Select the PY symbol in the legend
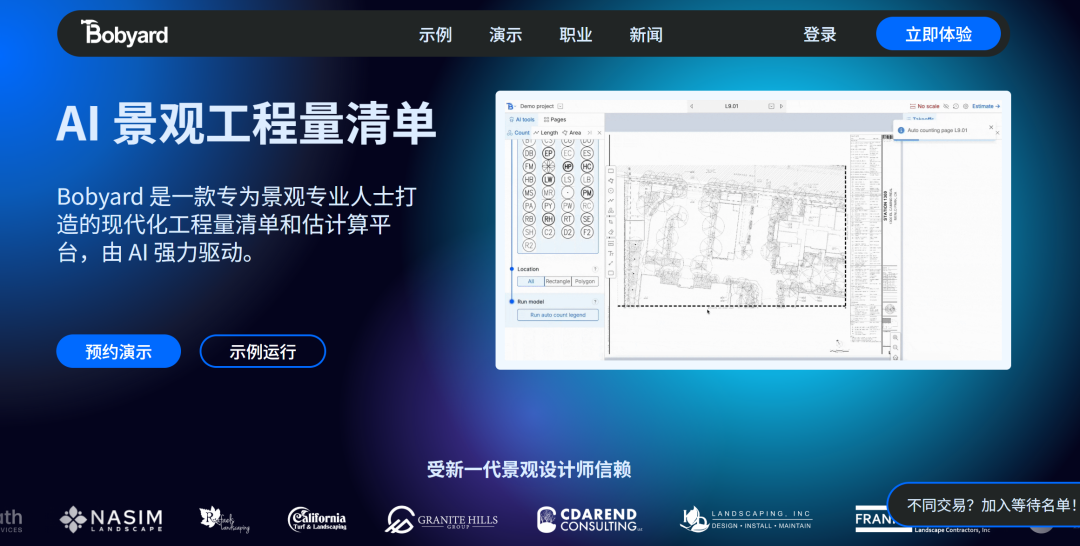Viewport: 1080px width, 546px height. click(x=548, y=206)
